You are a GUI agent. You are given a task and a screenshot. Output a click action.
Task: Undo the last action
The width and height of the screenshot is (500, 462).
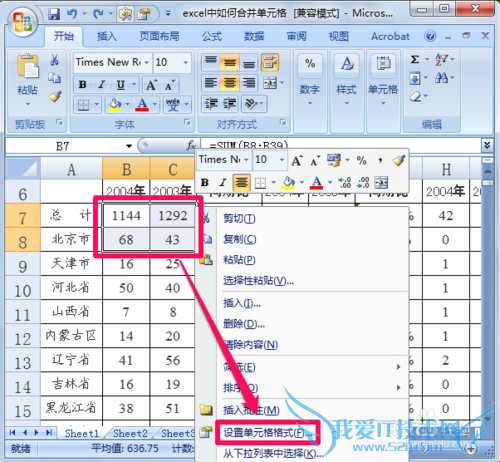[72, 14]
